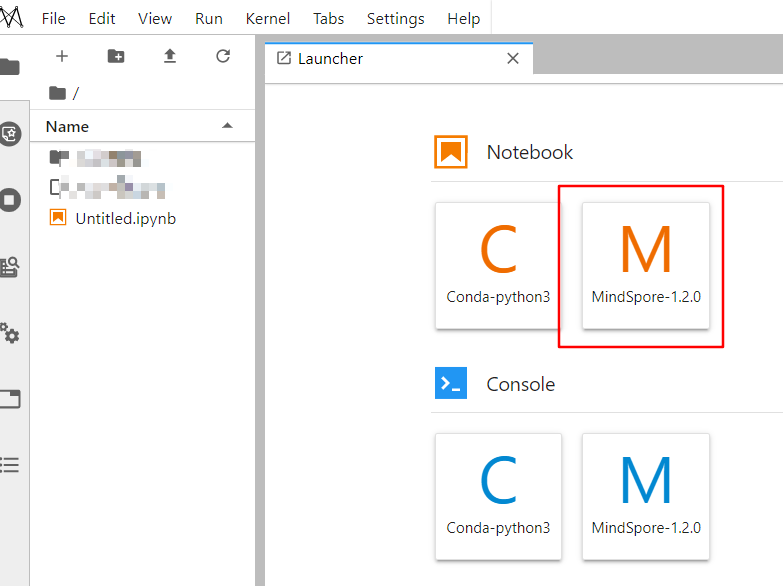Open the Open Tabs sidebar panel
Viewport: 783px width, 586px height.
tap(10, 399)
